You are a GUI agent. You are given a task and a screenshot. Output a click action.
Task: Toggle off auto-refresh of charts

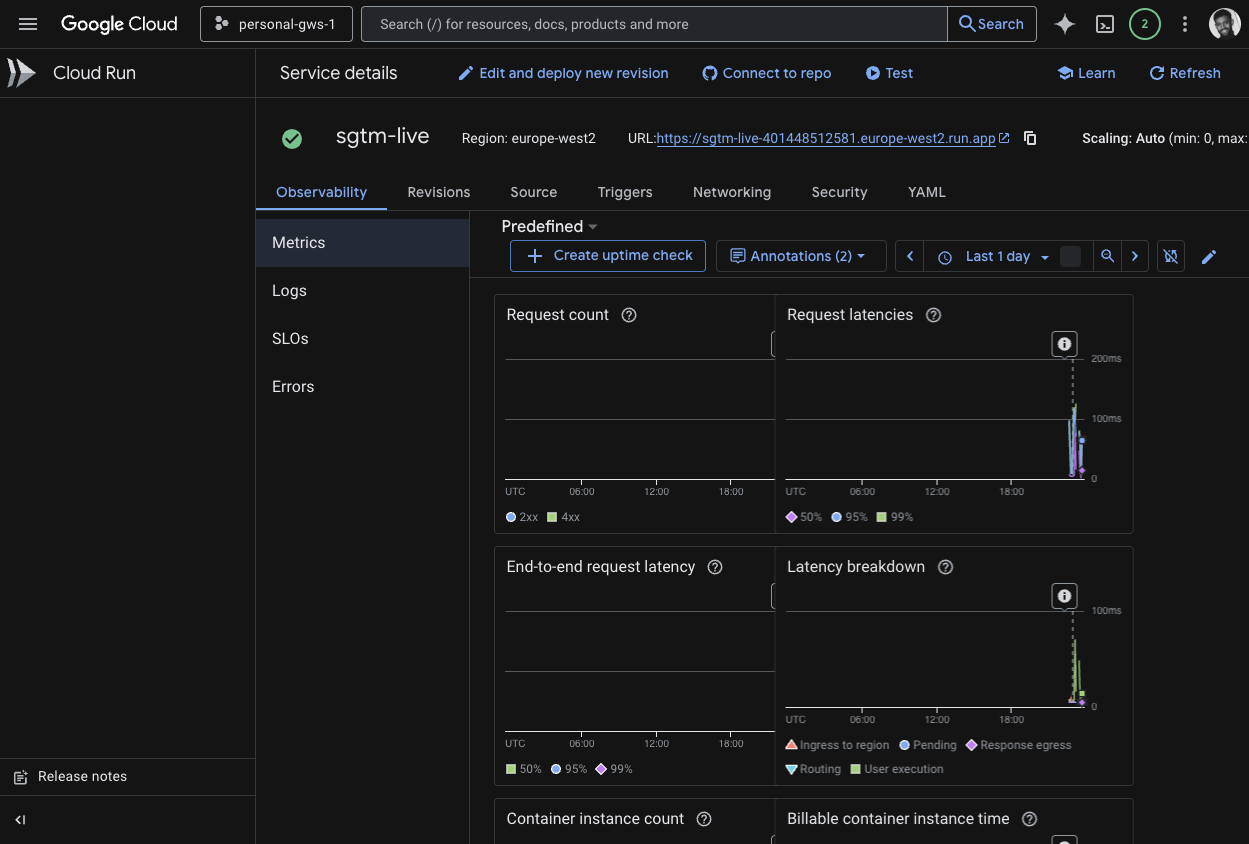[1170, 256]
